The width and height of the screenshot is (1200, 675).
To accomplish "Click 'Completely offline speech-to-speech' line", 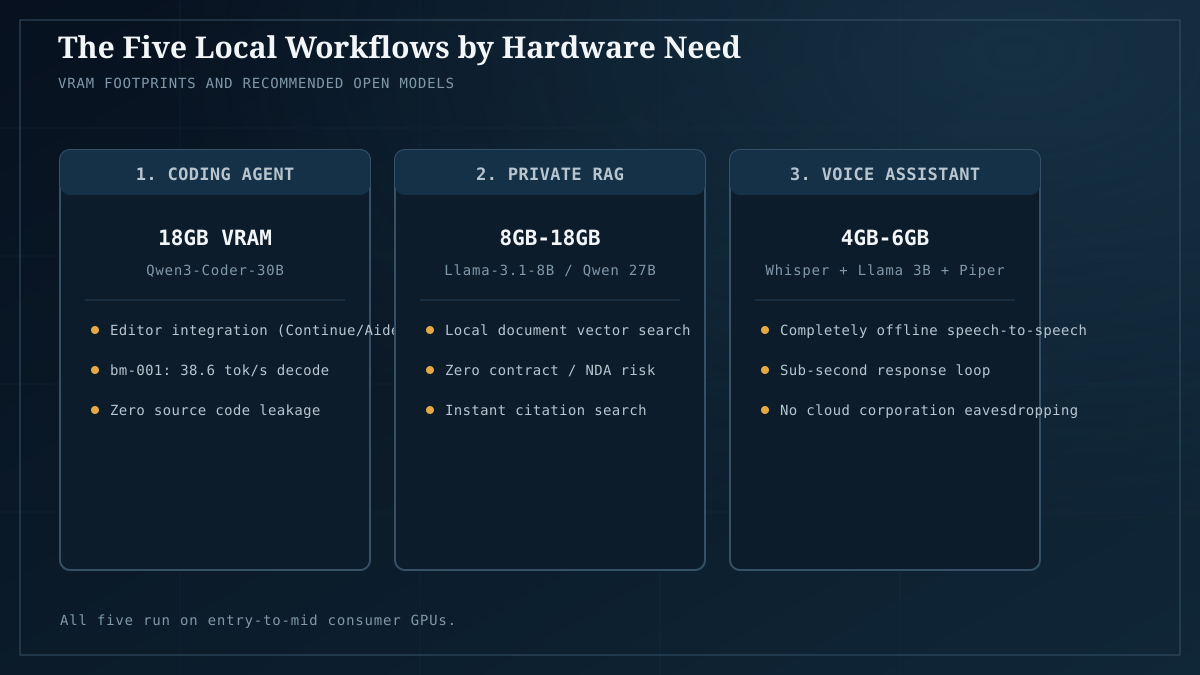I will pos(933,330).
